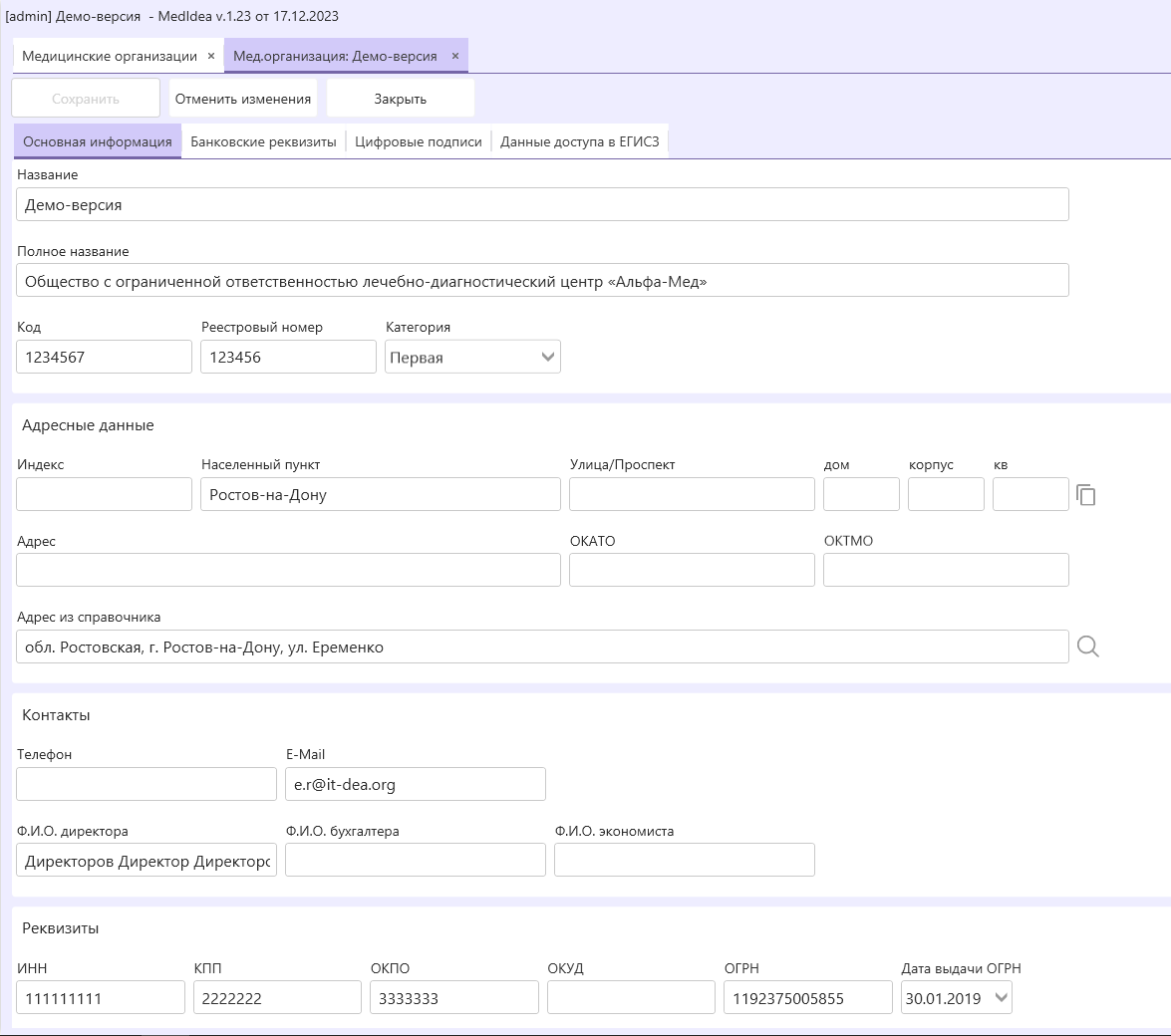Open the Основная информация tab

97,141
